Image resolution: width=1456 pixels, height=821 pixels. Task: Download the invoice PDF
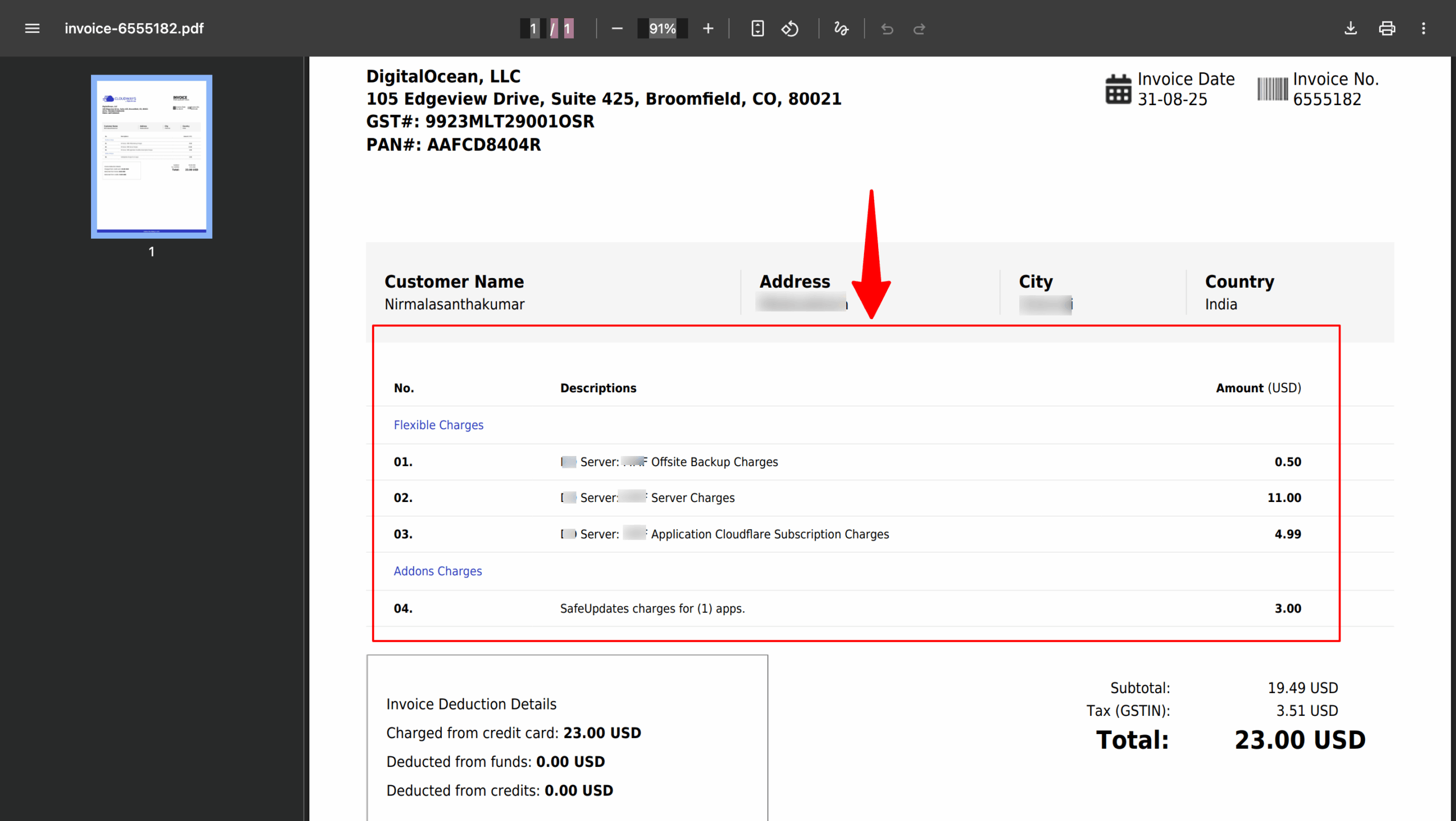(x=1351, y=28)
